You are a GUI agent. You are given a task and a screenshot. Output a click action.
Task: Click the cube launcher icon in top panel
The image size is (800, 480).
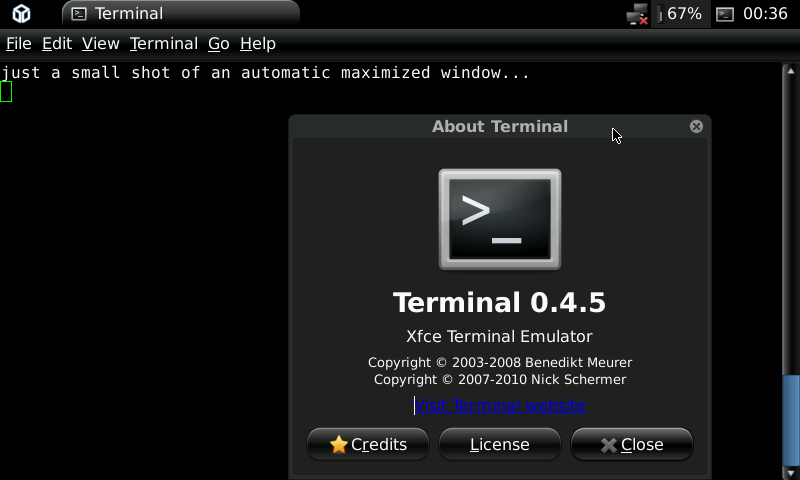click(21, 14)
